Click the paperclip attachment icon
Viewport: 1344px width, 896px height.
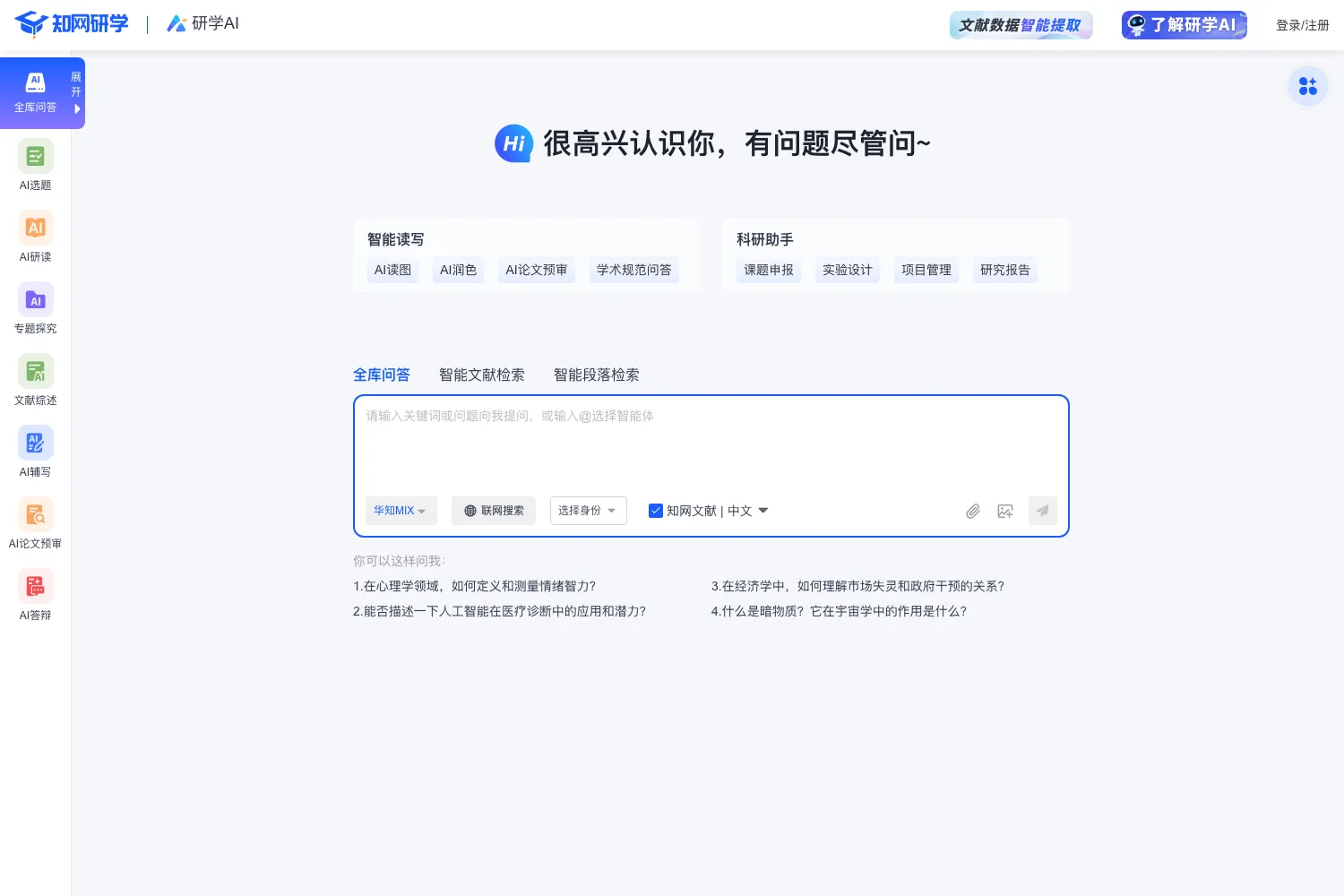point(973,511)
